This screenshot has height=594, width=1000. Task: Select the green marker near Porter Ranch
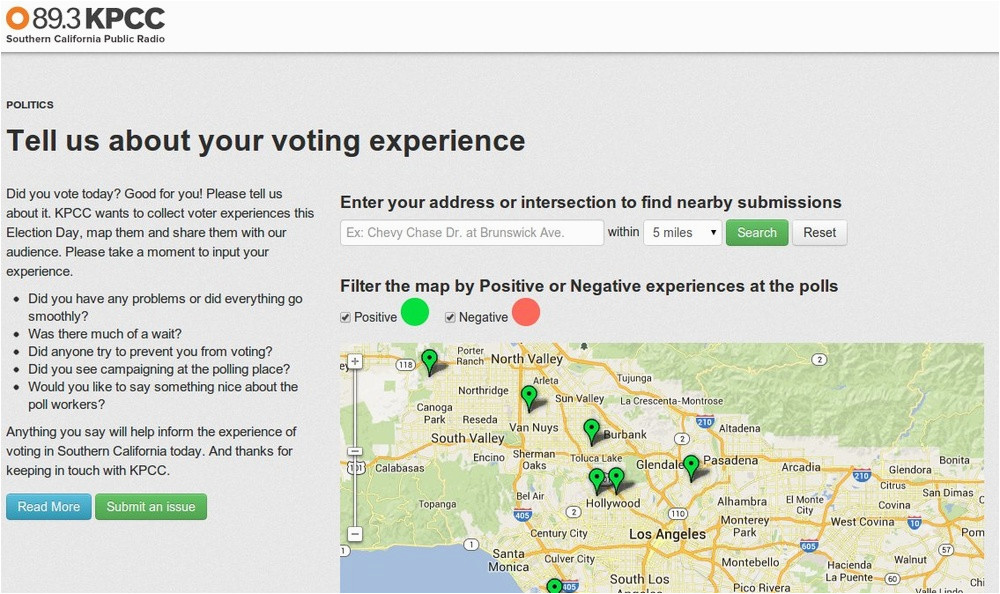[x=430, y=361]
